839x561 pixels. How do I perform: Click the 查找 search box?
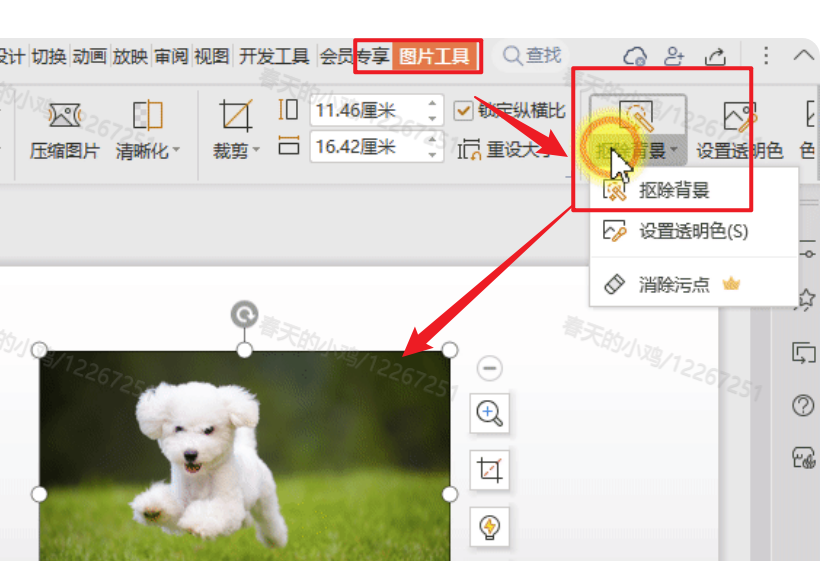531,55
